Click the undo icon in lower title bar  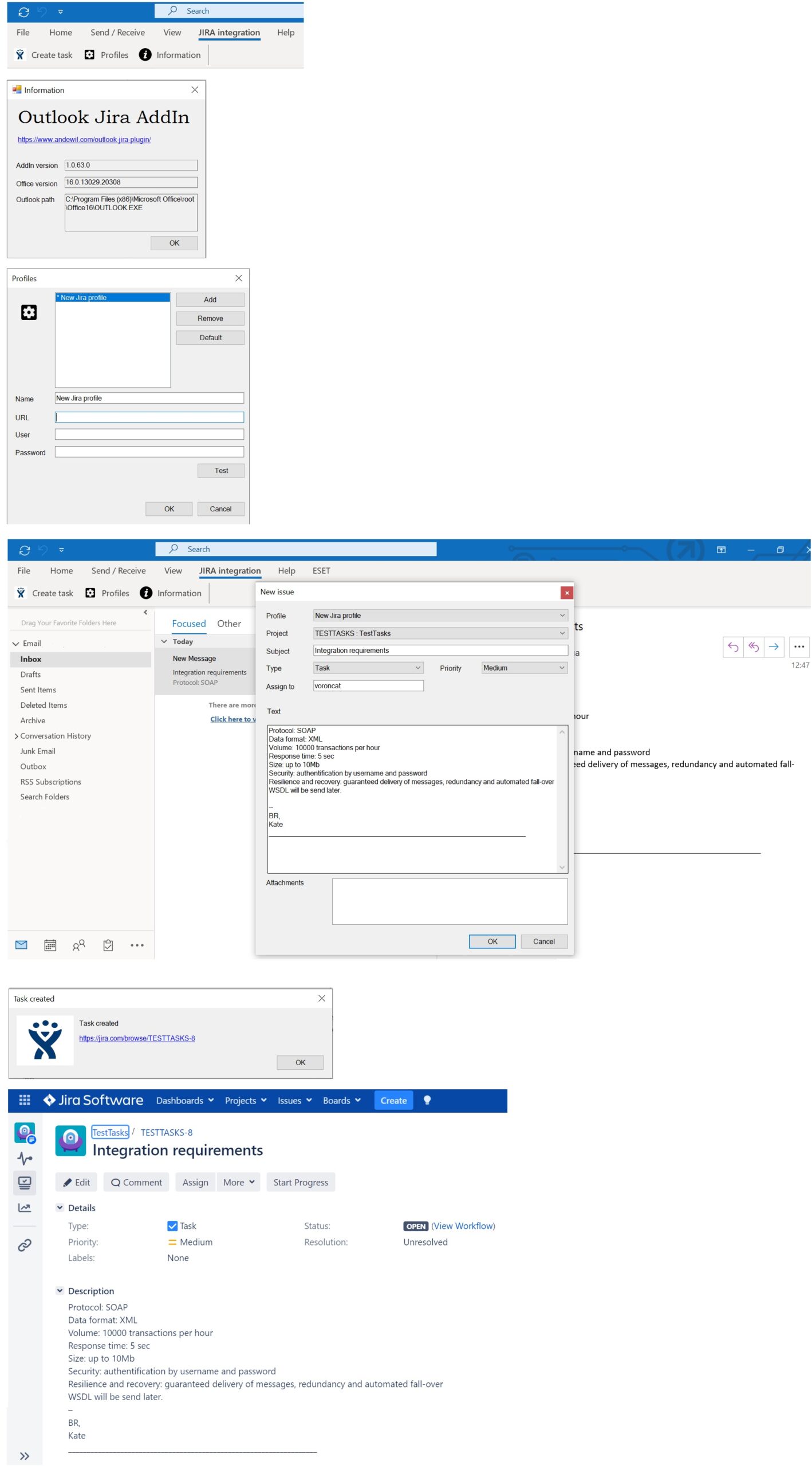[x=43, y=550]
